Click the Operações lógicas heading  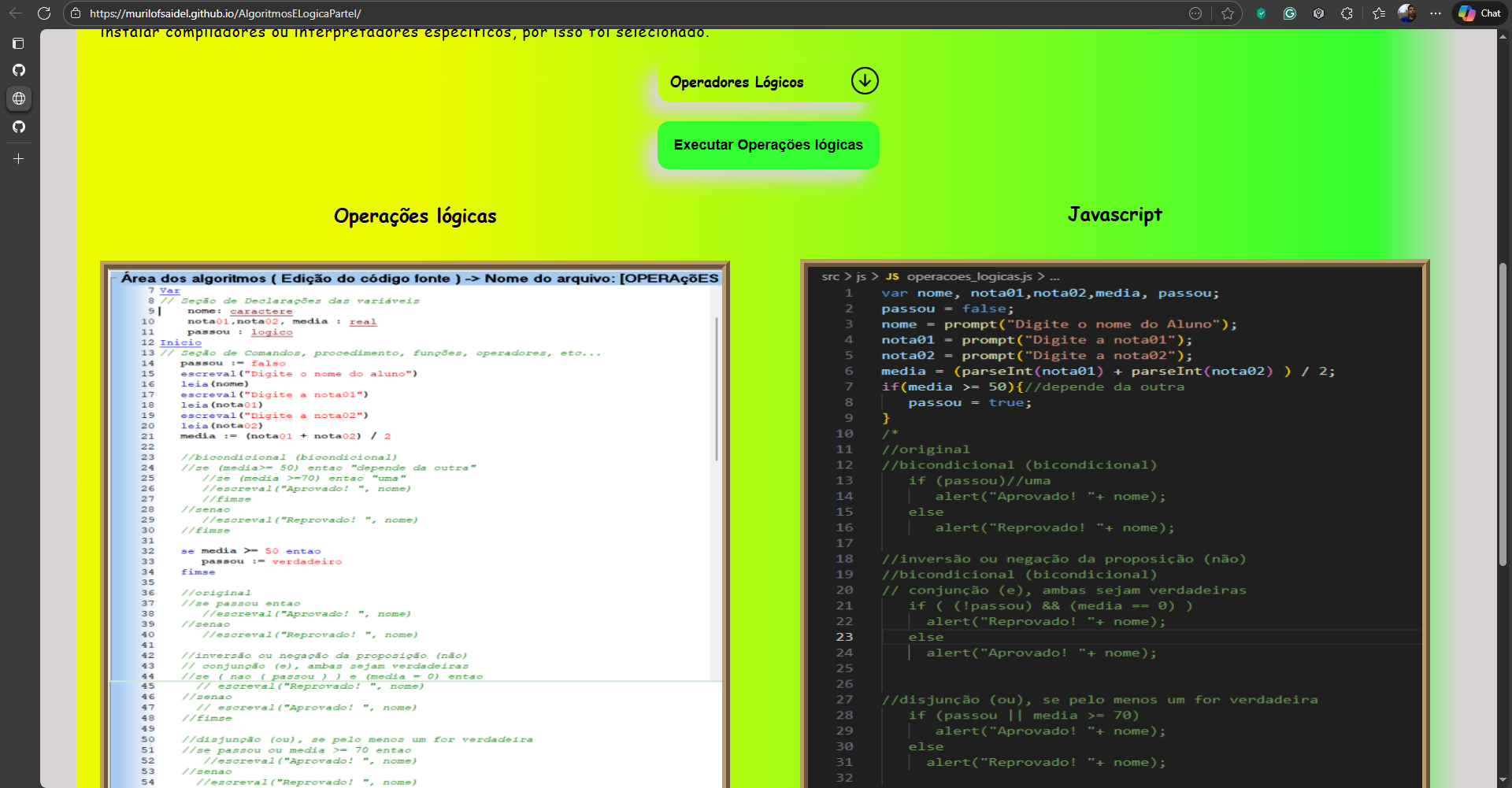coord(415,216)
